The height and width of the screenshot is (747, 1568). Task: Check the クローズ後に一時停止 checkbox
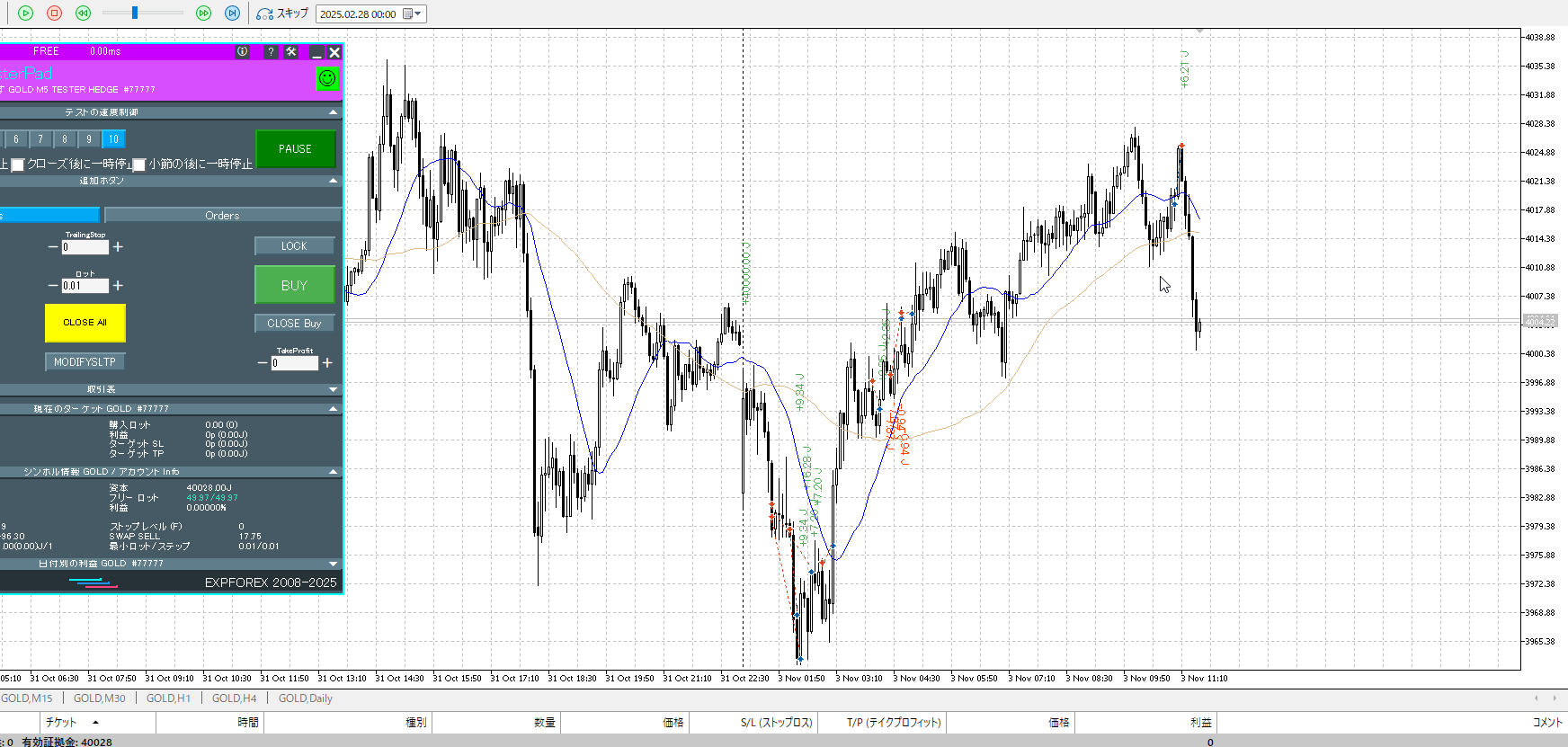(17, 165)
